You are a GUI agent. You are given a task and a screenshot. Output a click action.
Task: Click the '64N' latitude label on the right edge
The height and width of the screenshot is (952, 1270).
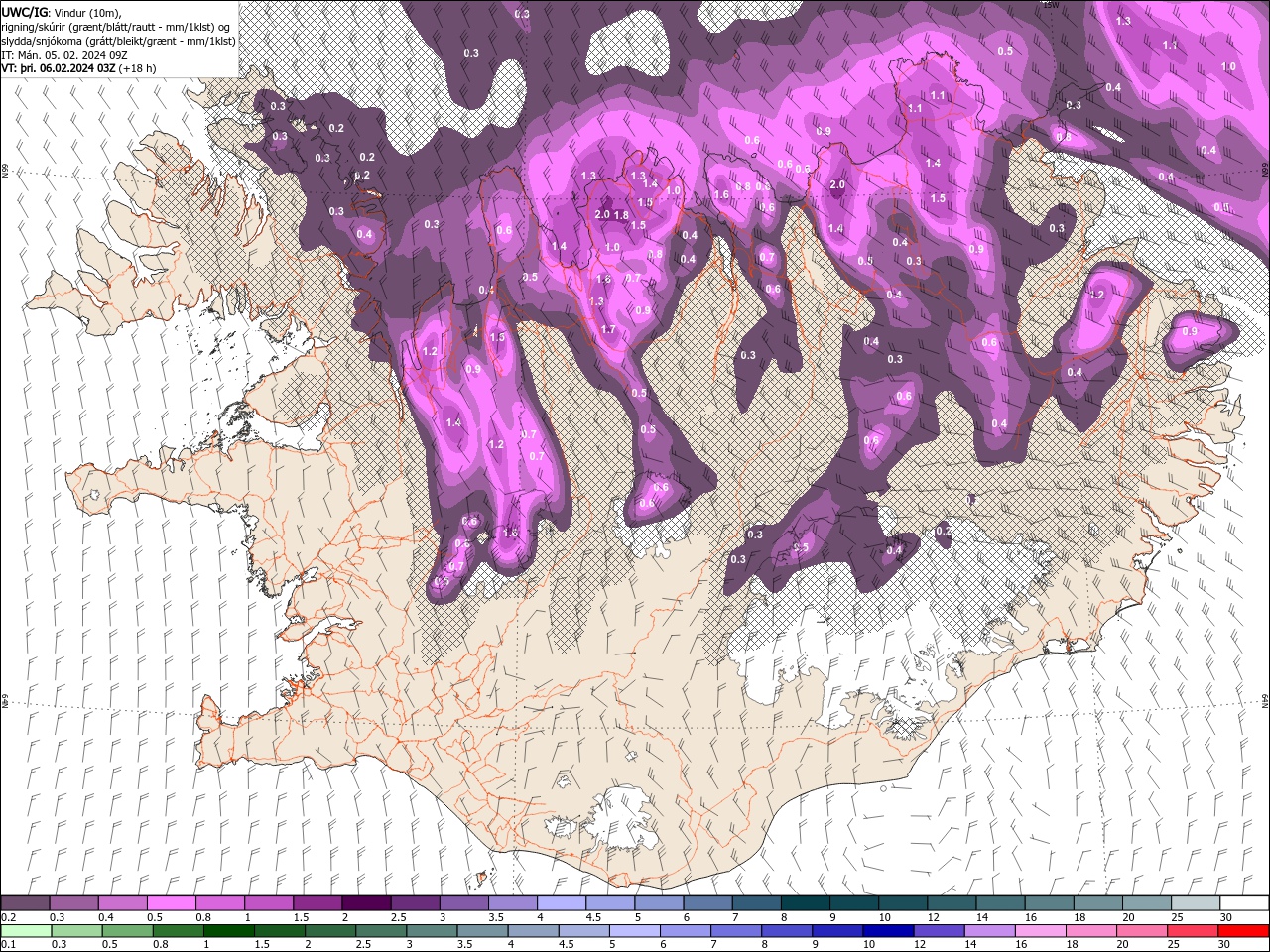click(1265, 700)
